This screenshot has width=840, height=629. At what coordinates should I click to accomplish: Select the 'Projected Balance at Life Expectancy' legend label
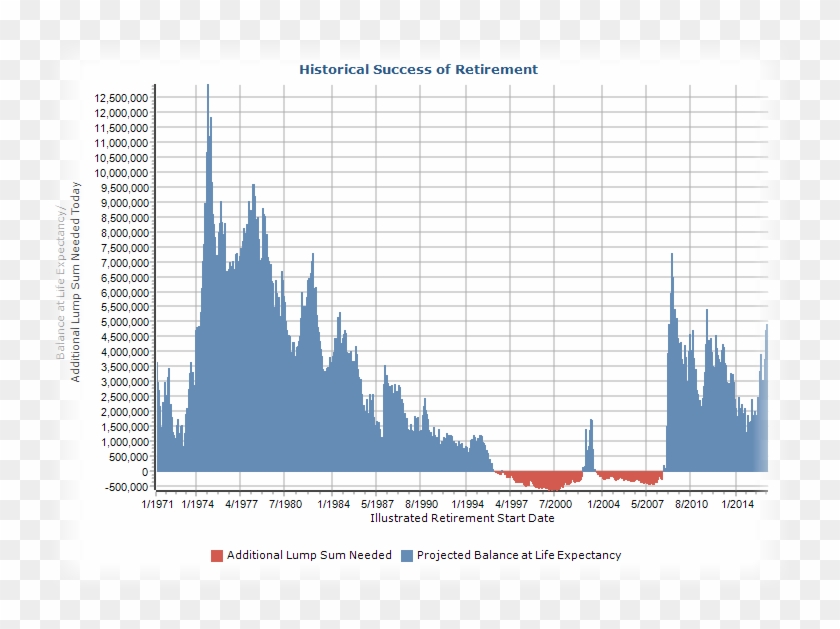519,554
